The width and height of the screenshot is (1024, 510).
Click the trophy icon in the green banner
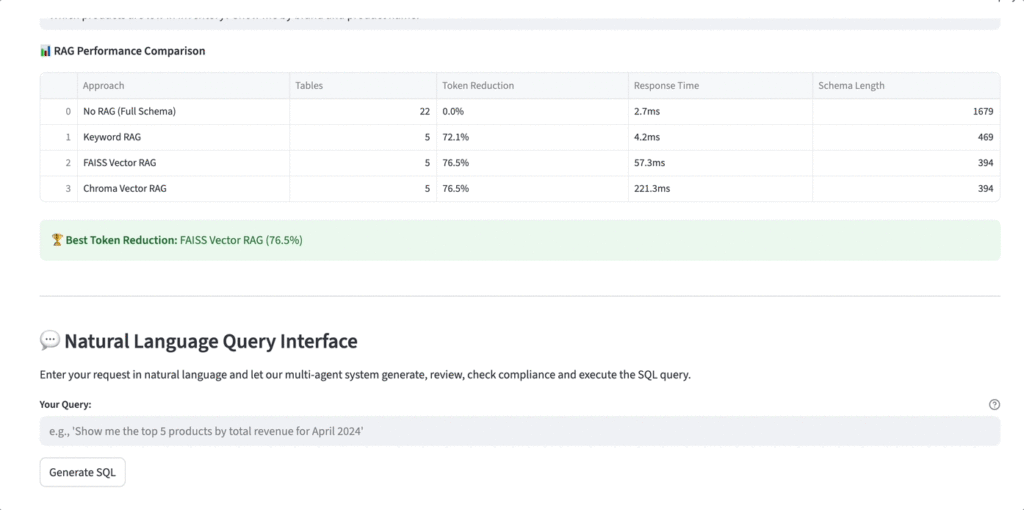coord(57,240)
